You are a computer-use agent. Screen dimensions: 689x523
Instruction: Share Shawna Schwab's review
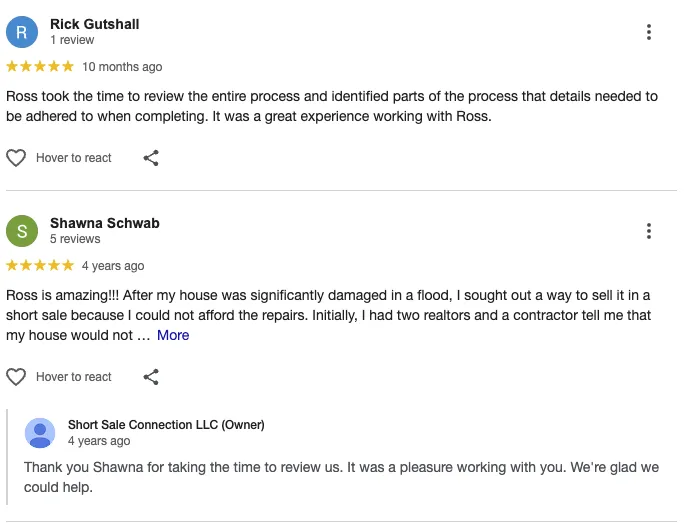point(151,377)
